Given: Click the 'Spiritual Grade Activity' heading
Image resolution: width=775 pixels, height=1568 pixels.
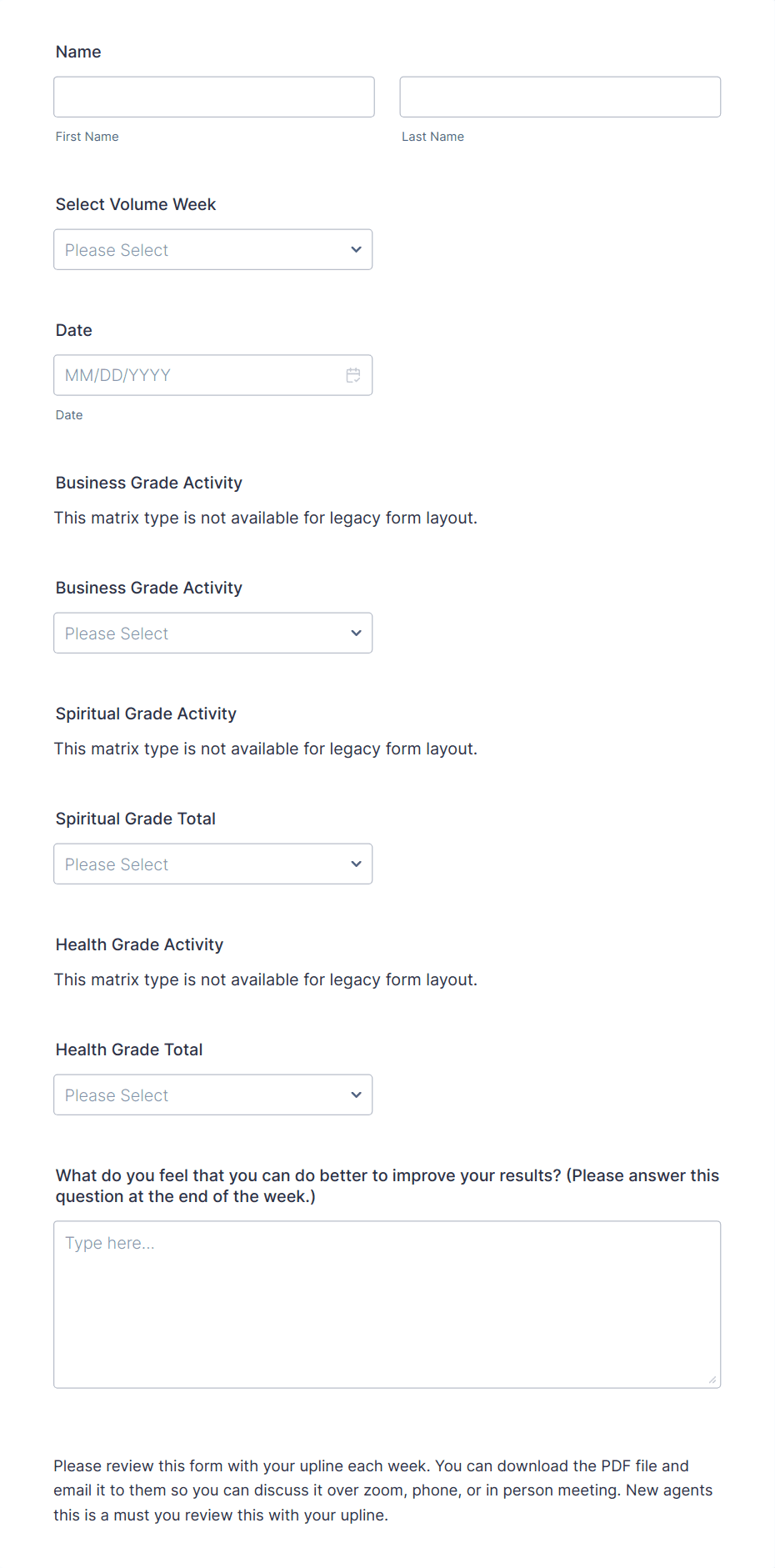Looking at the screenshot, I should click(146, 714).
